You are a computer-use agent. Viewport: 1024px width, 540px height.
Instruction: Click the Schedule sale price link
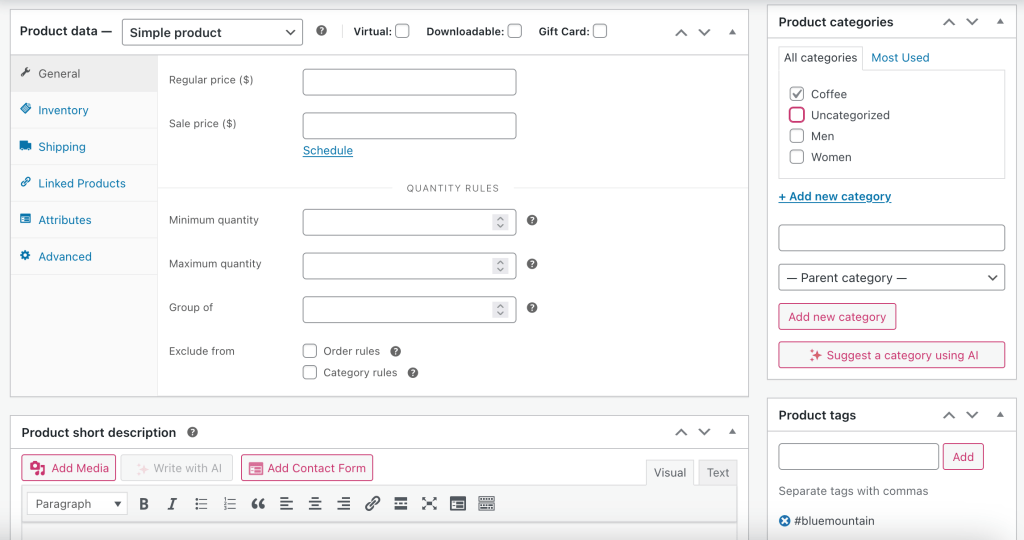point(328,151)
